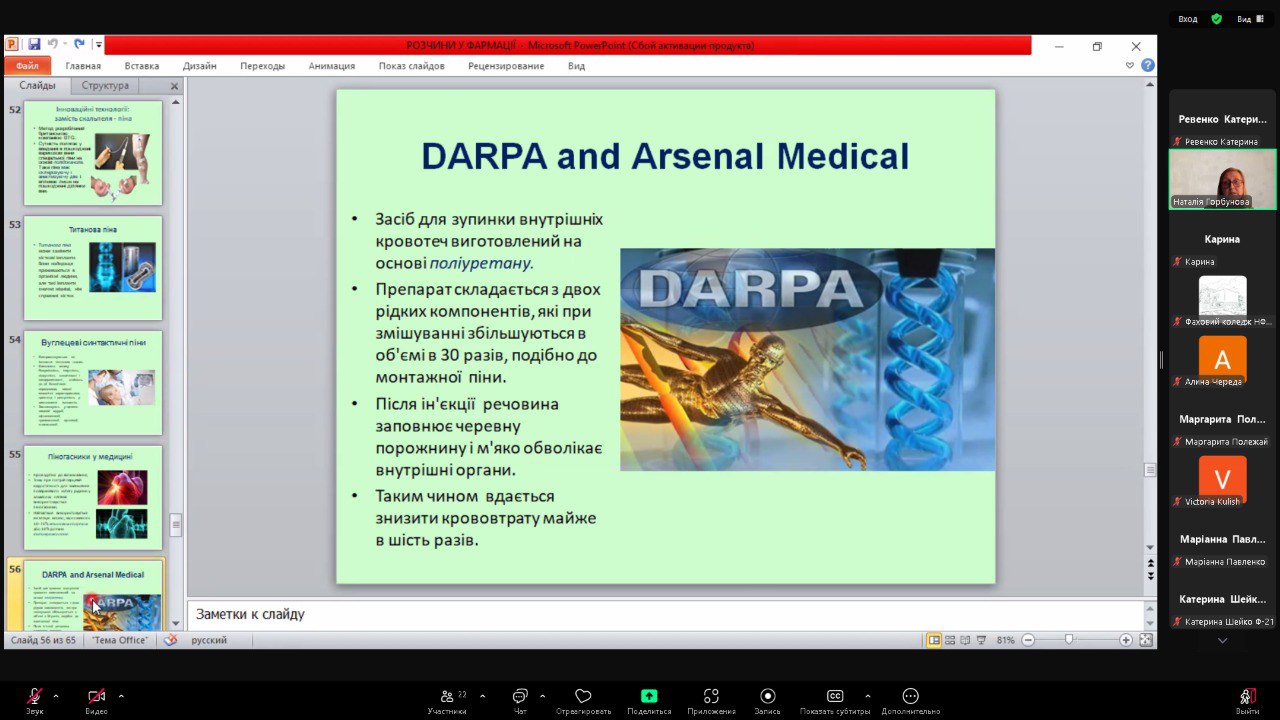Switch to the Слайды pane tab

37,86
